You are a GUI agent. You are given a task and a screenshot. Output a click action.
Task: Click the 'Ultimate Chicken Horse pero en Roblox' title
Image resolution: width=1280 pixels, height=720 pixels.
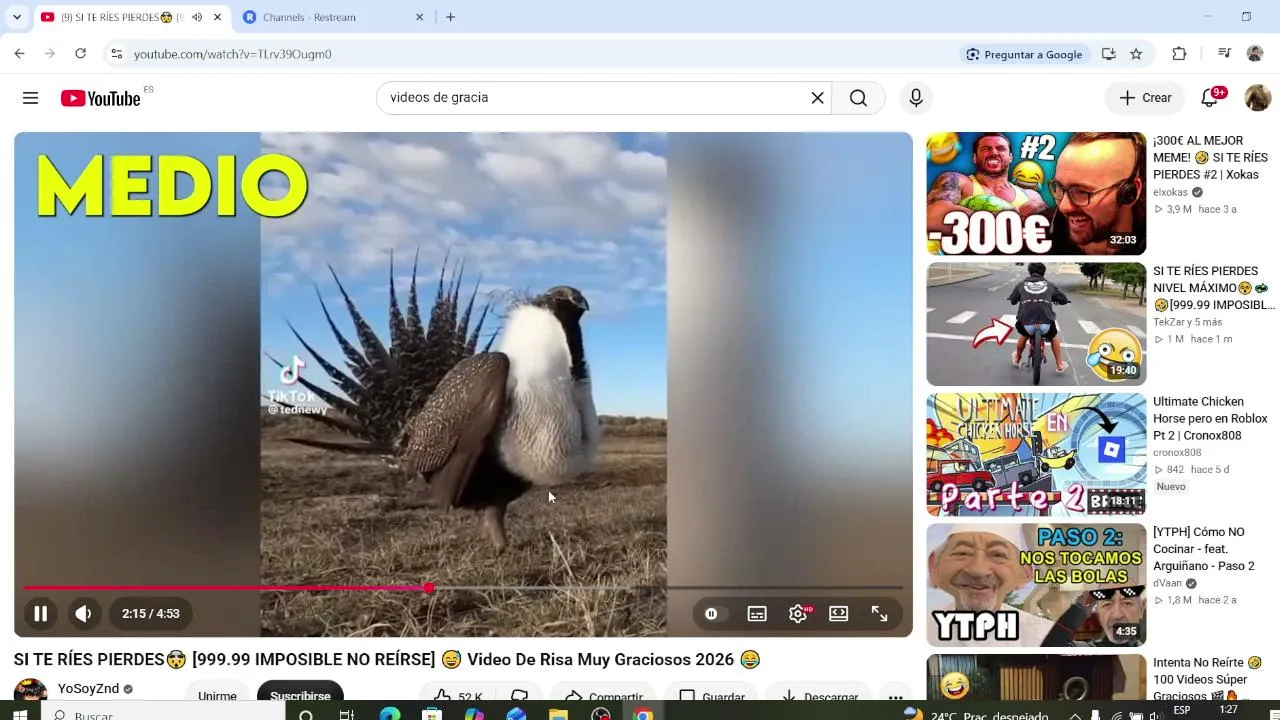pos(1210,419)
